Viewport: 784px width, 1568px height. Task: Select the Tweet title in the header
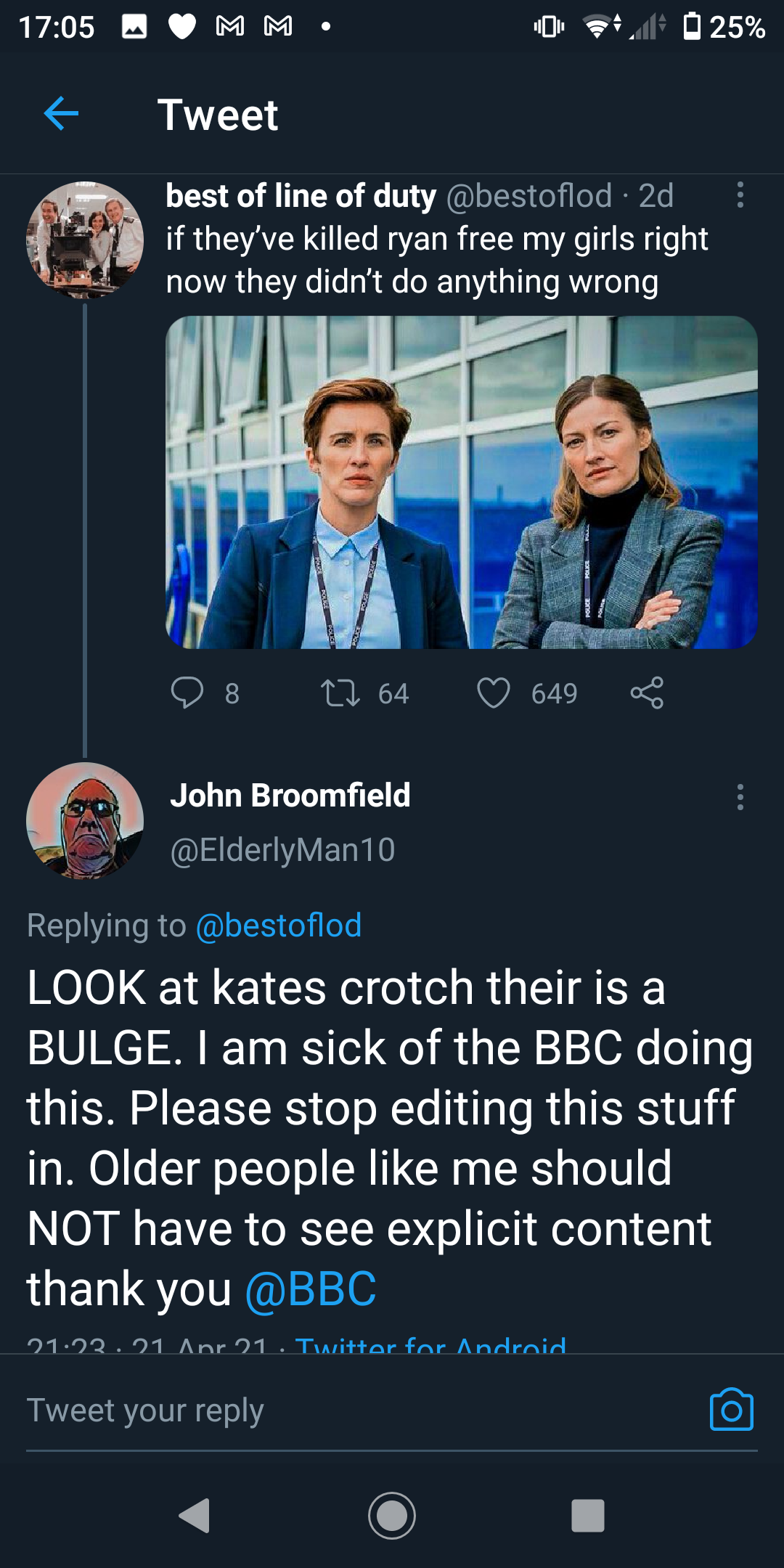click(219, 116)
